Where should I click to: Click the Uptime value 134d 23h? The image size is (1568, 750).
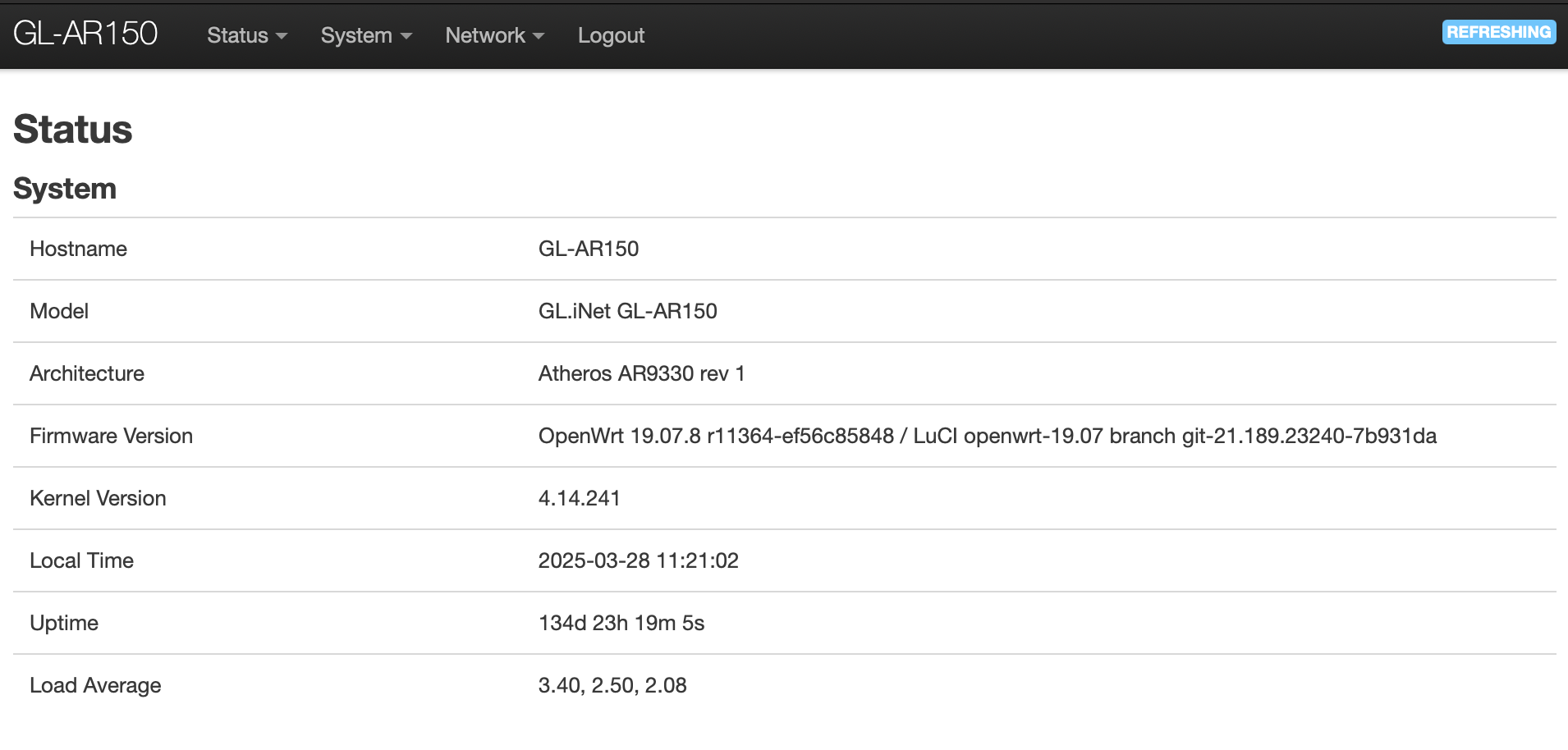(x=621, y=623)
